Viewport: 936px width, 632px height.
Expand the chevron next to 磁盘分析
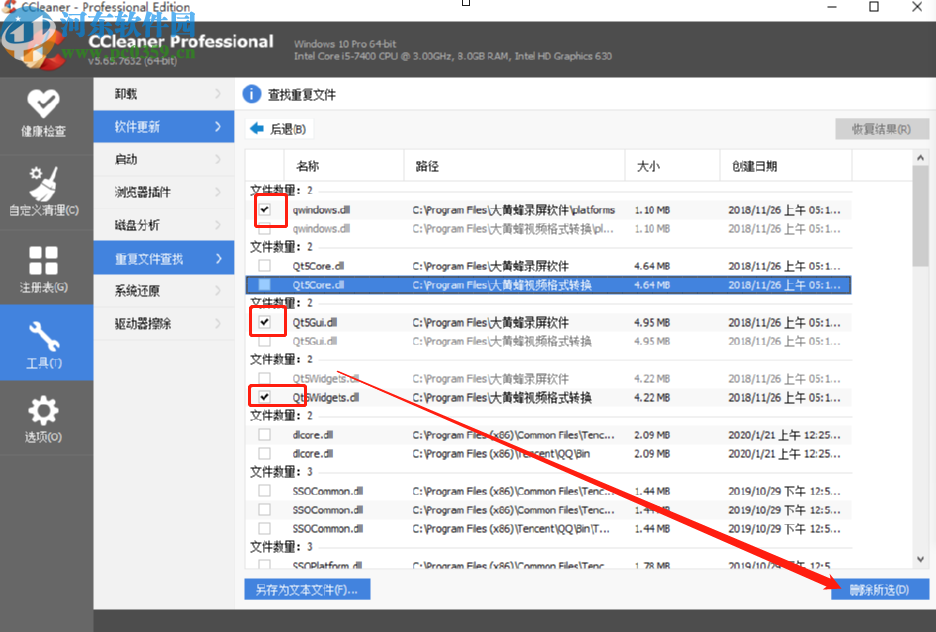[218, 225]
